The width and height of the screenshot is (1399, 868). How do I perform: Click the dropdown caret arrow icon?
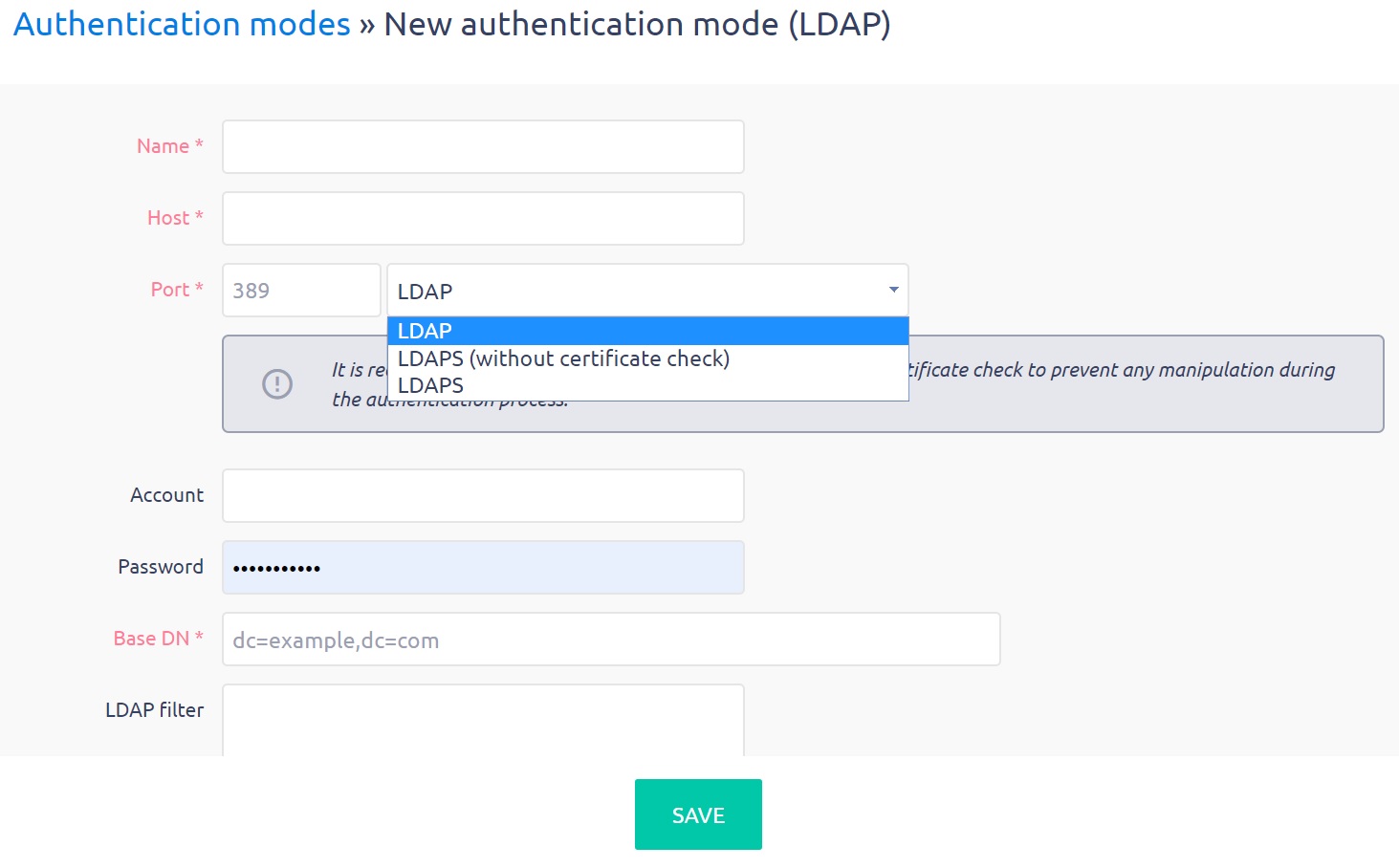click(893, 289)
